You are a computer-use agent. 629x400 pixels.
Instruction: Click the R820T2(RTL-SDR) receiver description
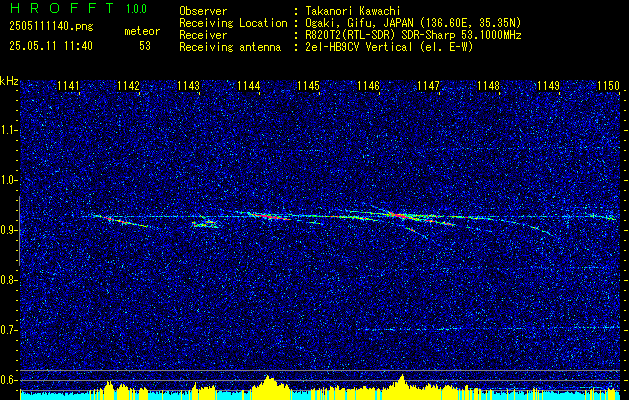[x=413, y=35]
